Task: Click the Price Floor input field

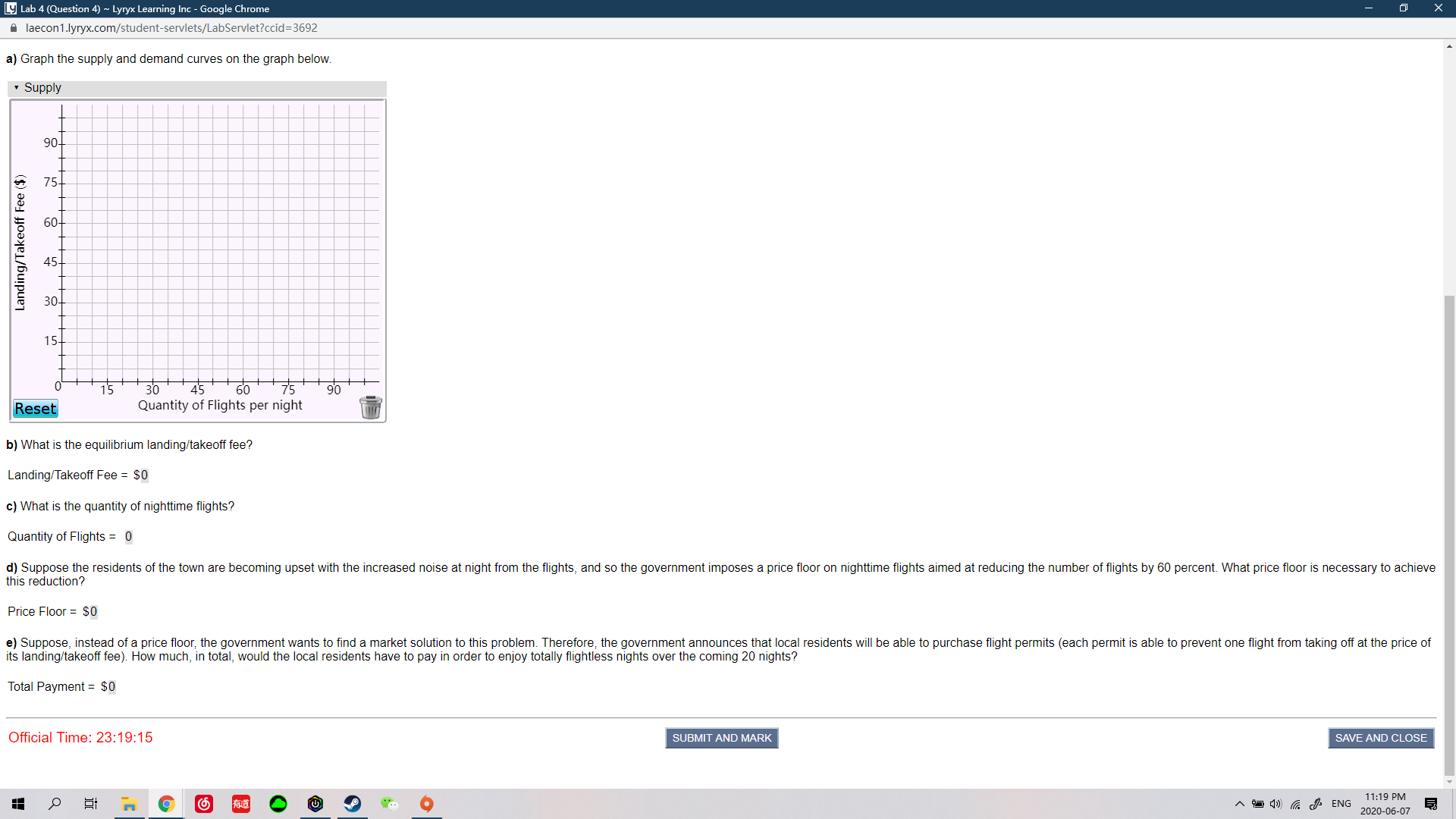Action: click(x=93, y=612)
